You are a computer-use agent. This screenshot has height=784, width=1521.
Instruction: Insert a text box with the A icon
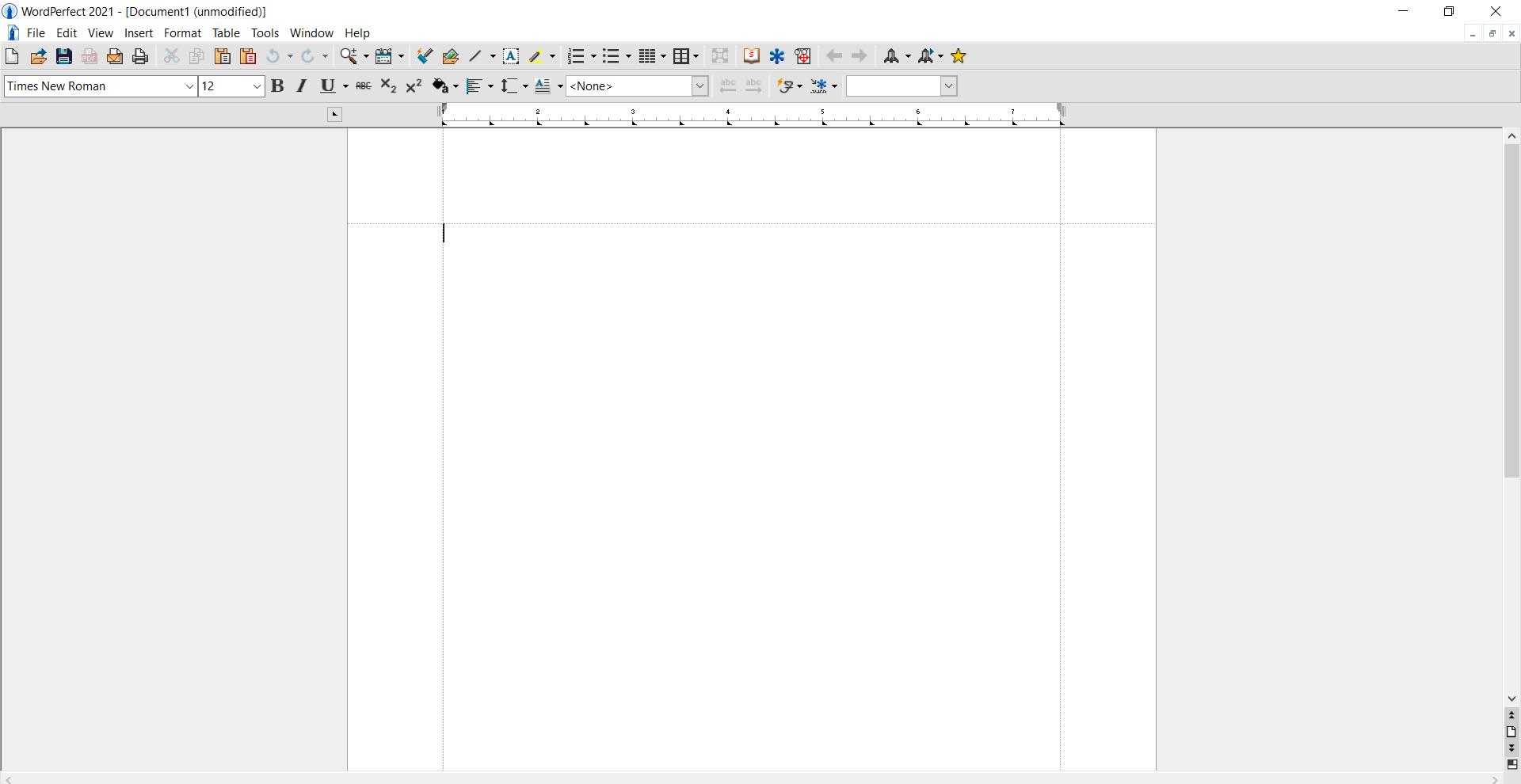(511, 56)
